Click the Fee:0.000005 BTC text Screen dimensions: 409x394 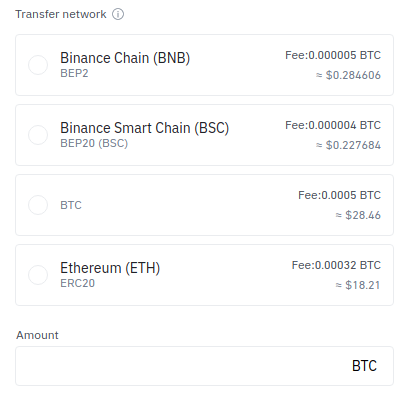coord(333,55)
